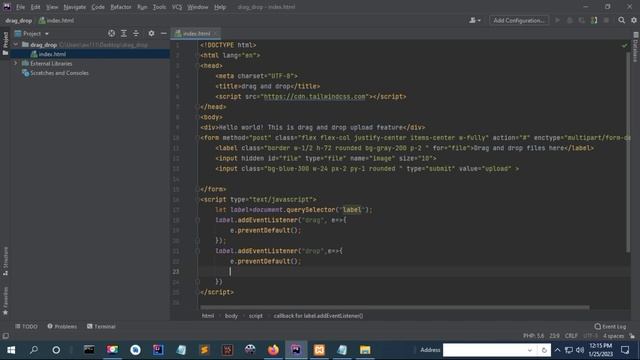Open the Structure tool window stripe
This screenshot has height=360, width=640.
pyautogui.click(x=5, y=261)
